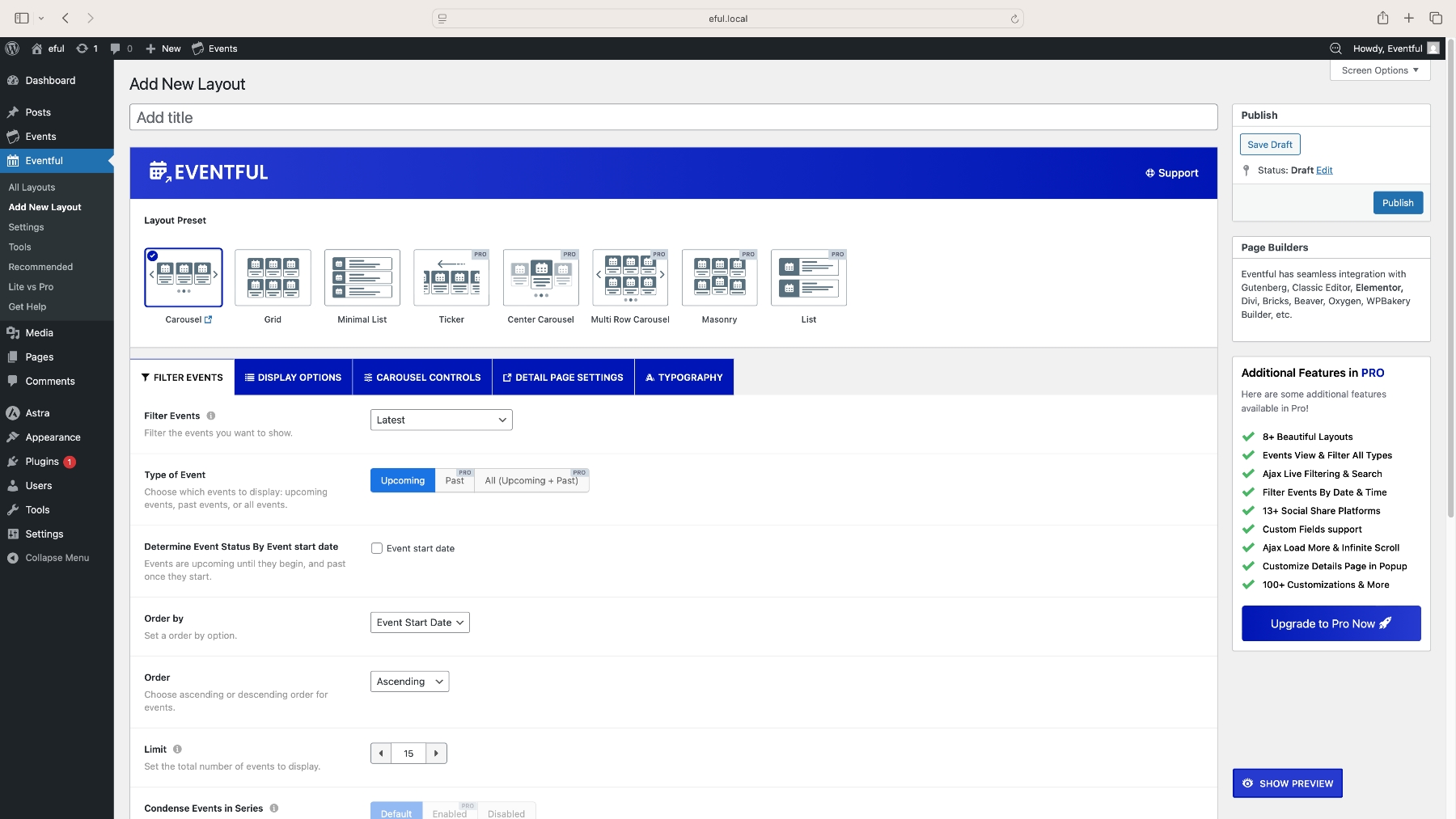Click the WordPress logo in admin bar
This screenshot has width=1456, height=819.
(x=12, y=49)
